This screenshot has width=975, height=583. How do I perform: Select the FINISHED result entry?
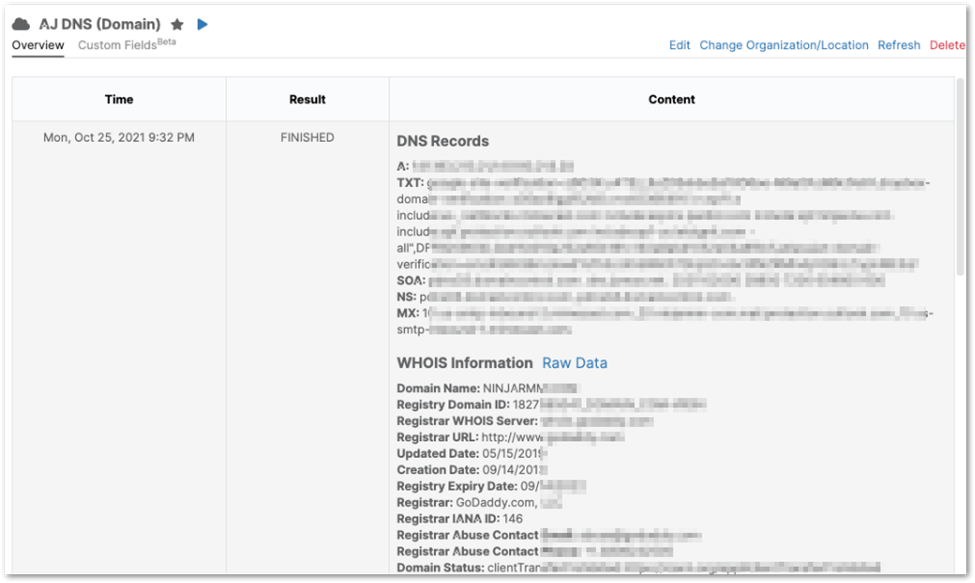(306, 137)
